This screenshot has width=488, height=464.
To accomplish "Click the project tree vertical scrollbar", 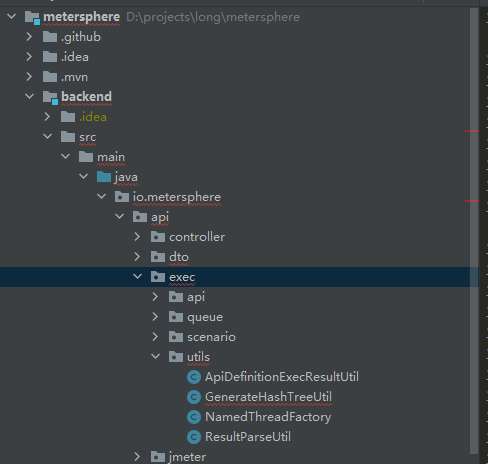I will (474, 231).
